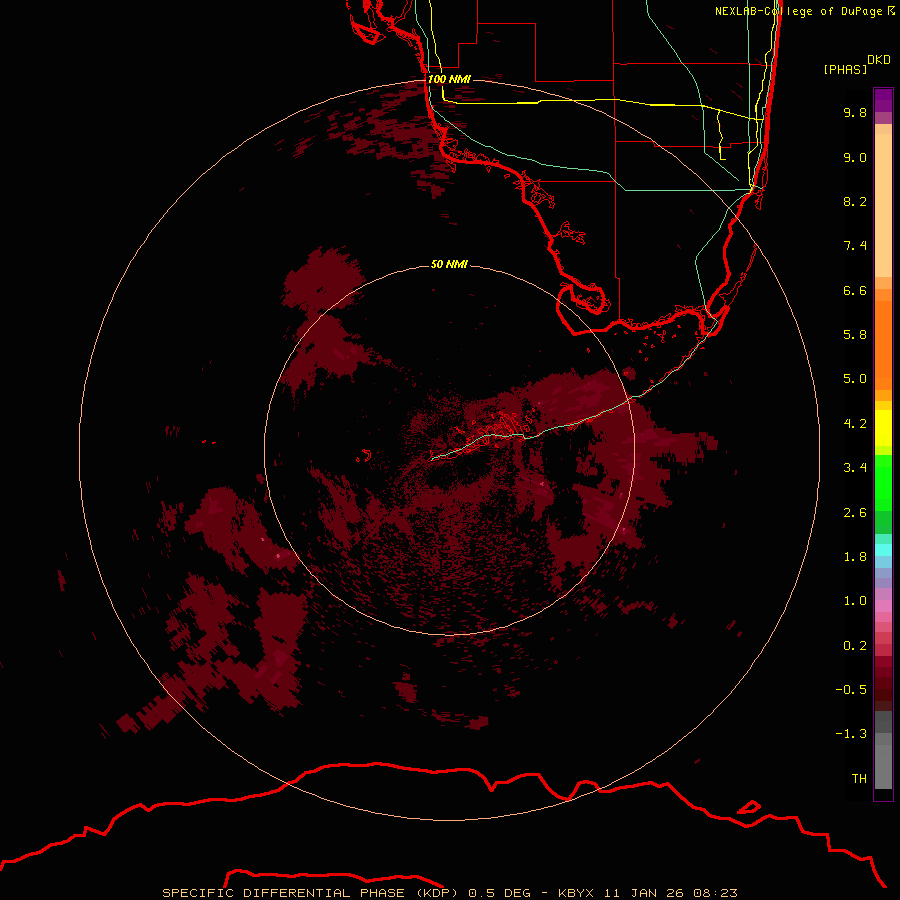
Task: Click the 9.8 value on the color scale
Action: (x=855, y=112)
